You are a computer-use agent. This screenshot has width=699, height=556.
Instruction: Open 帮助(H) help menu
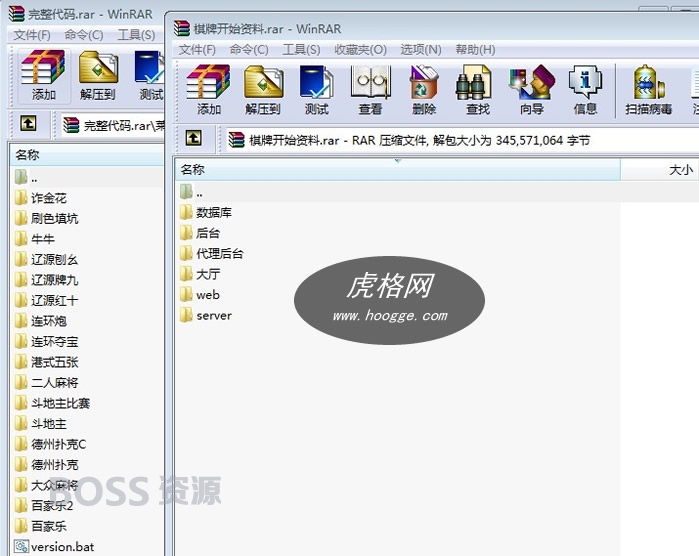[475, 49]
